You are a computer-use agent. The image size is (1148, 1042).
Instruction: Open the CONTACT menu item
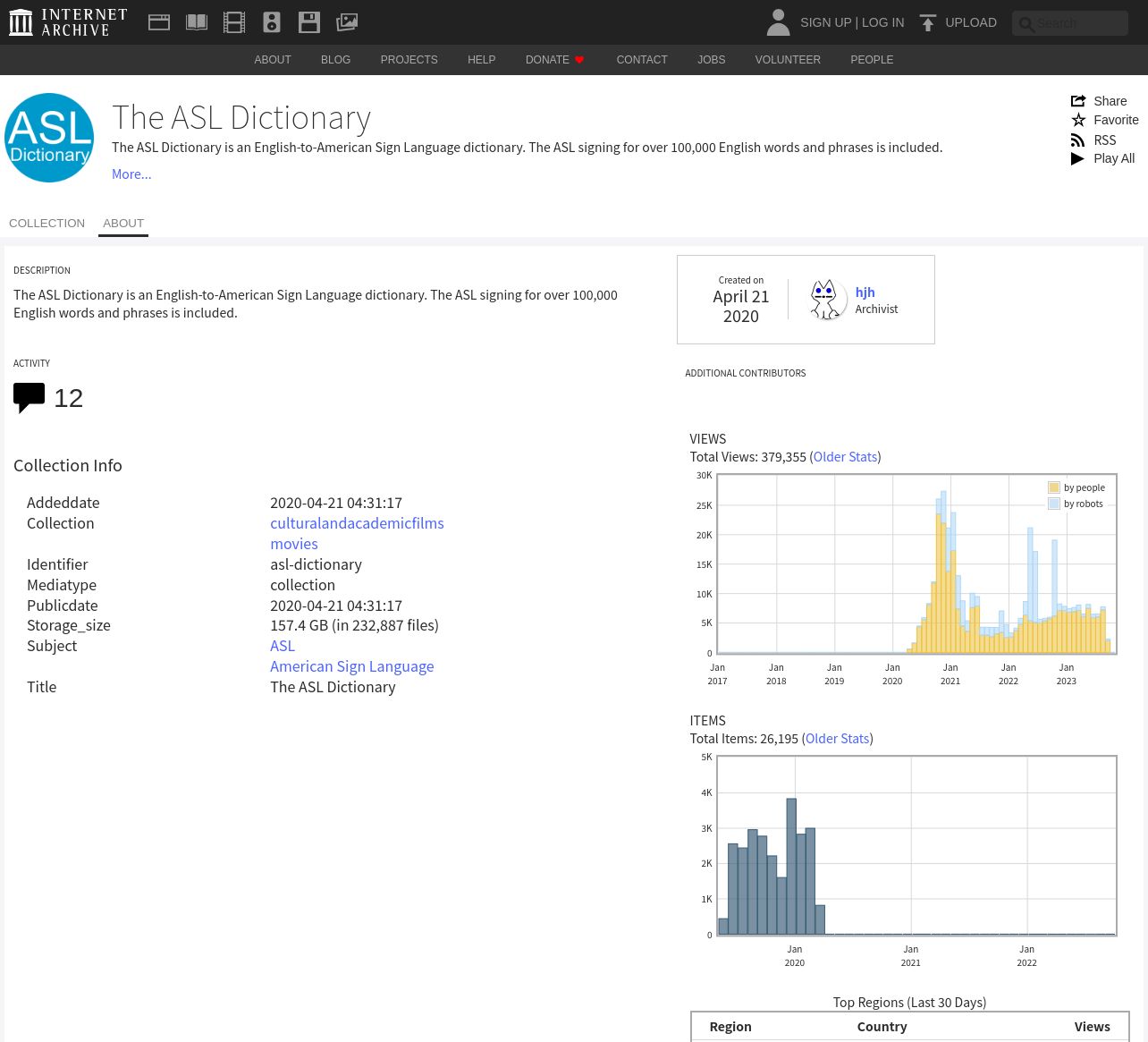[642, 60]
